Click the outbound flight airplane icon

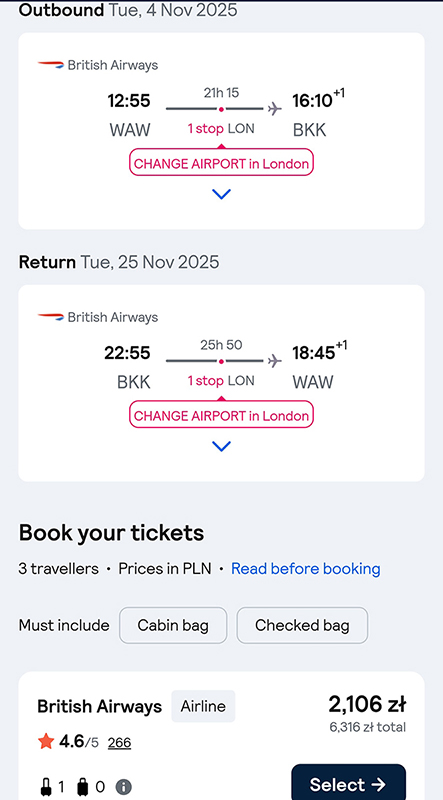pyautogui.click(x=275, y=109)
